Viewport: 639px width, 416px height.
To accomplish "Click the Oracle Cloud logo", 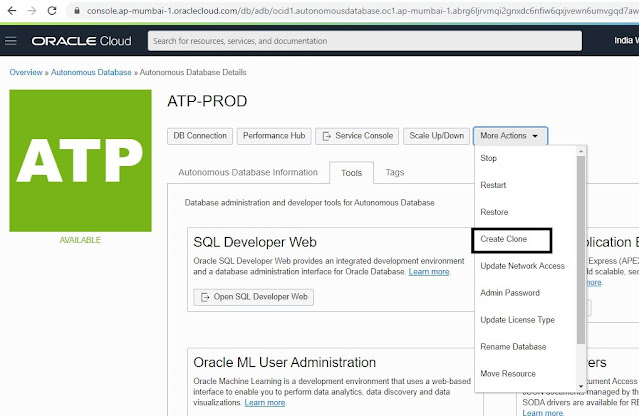I will click(x=78, y=42).
